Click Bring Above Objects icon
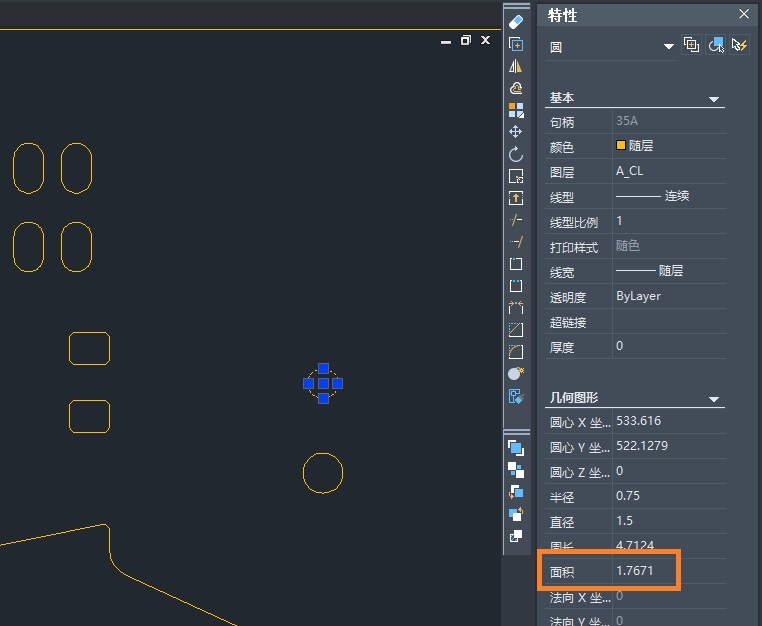The width and height of the screenshot is (762, 626). tap(516, 492)
